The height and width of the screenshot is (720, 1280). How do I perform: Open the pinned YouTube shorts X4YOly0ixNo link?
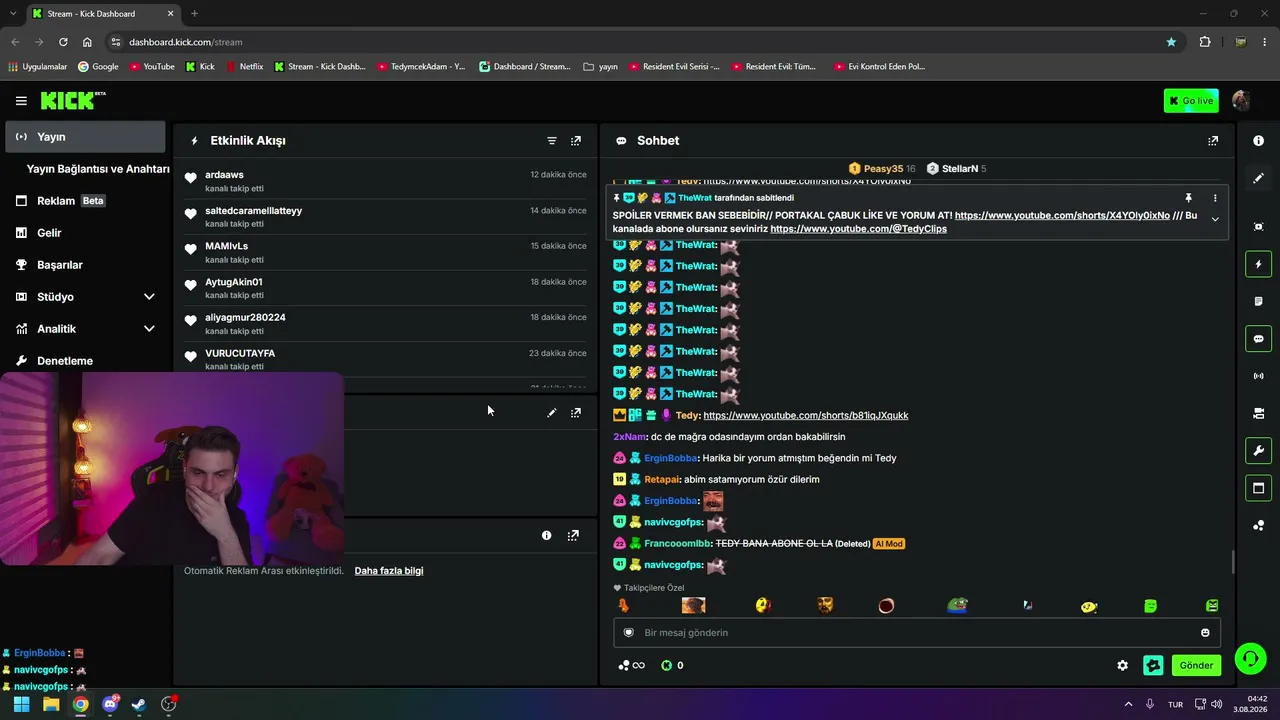tap(1062, 215)
